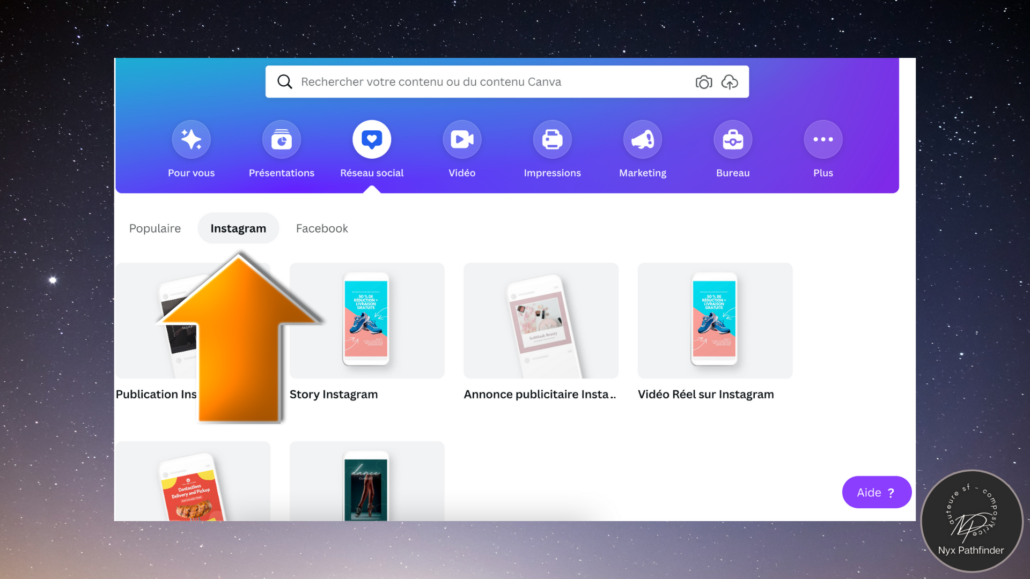Image resolution: width=1030 pixels, height=579 pixels.
Task: Select the Réseau social heart icon
Action: (372, 139)
